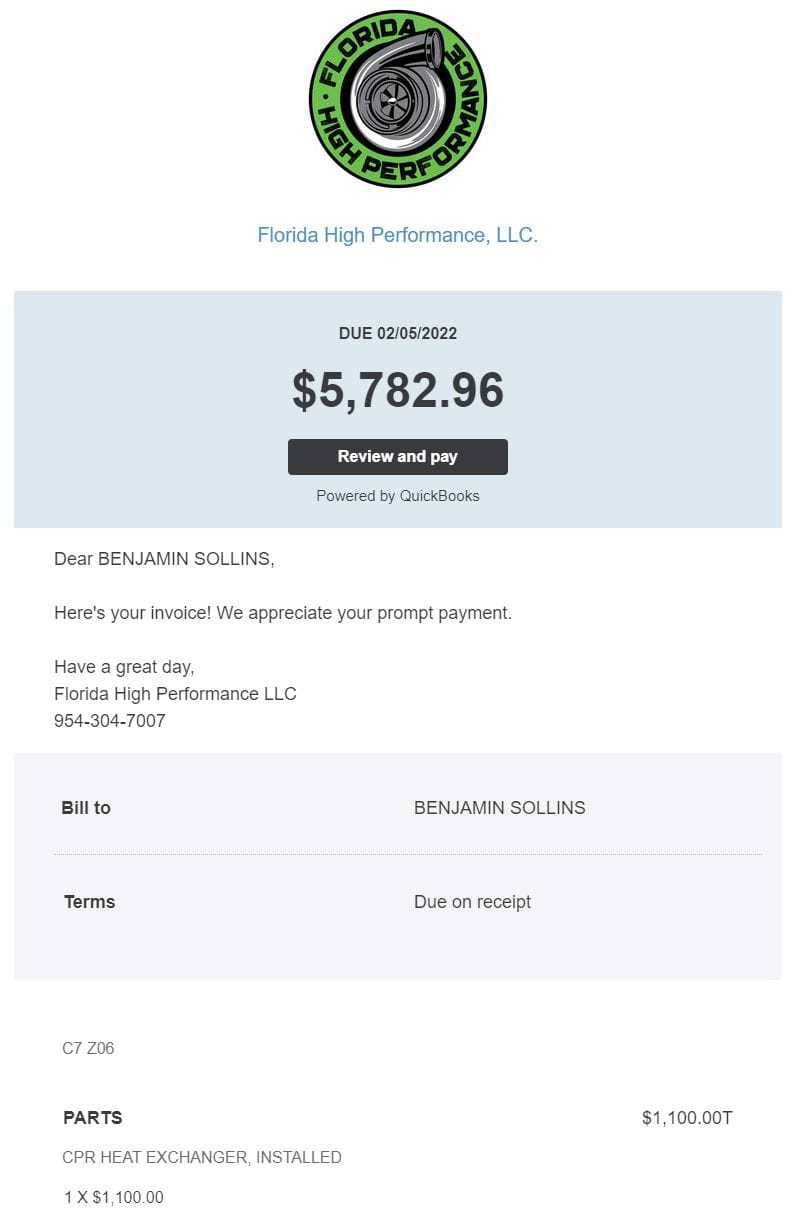This screenshot has width=799, height=1225.
Task: Click the Due on receipt terms value
Action: [472, 902]
